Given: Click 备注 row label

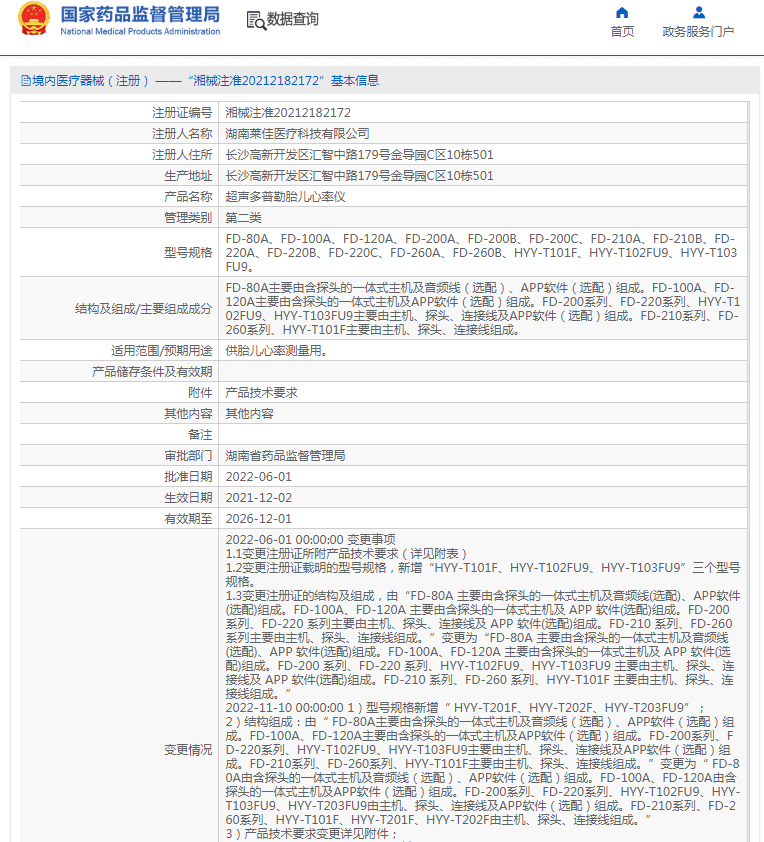Looking at the screenshot, I should 200,434.
